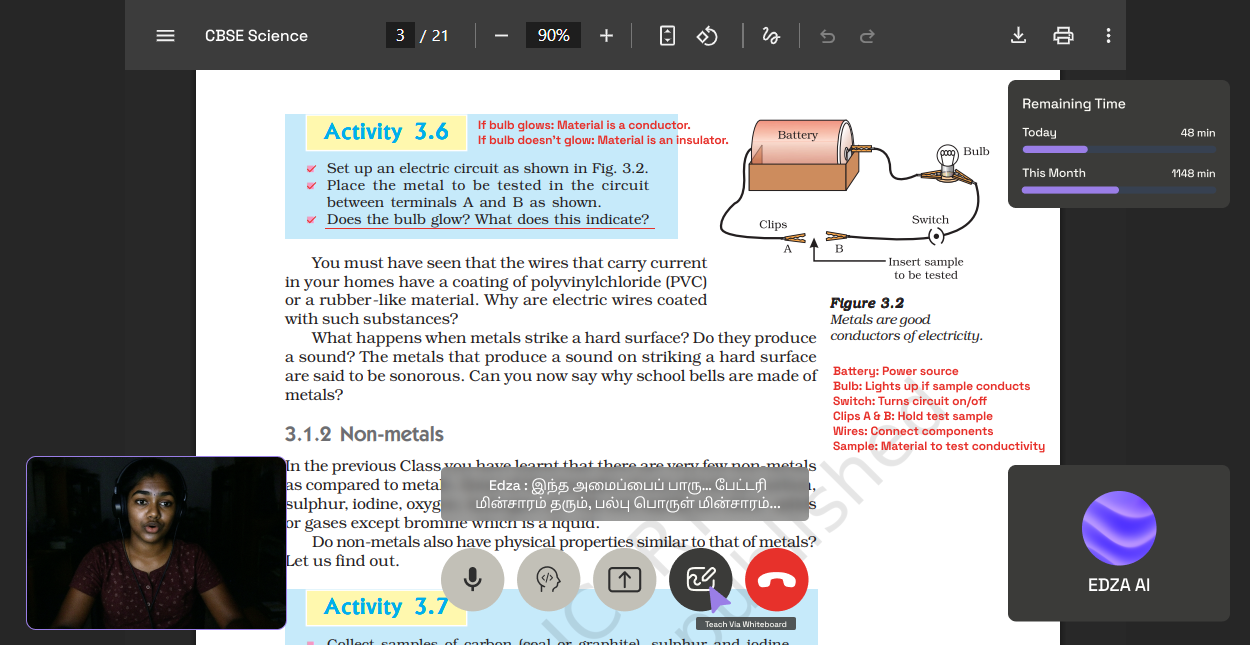This screenshot has height=645, width=1250.
Task: Click the EDZA AI avatar orb
Action: tap(1119, 528)
